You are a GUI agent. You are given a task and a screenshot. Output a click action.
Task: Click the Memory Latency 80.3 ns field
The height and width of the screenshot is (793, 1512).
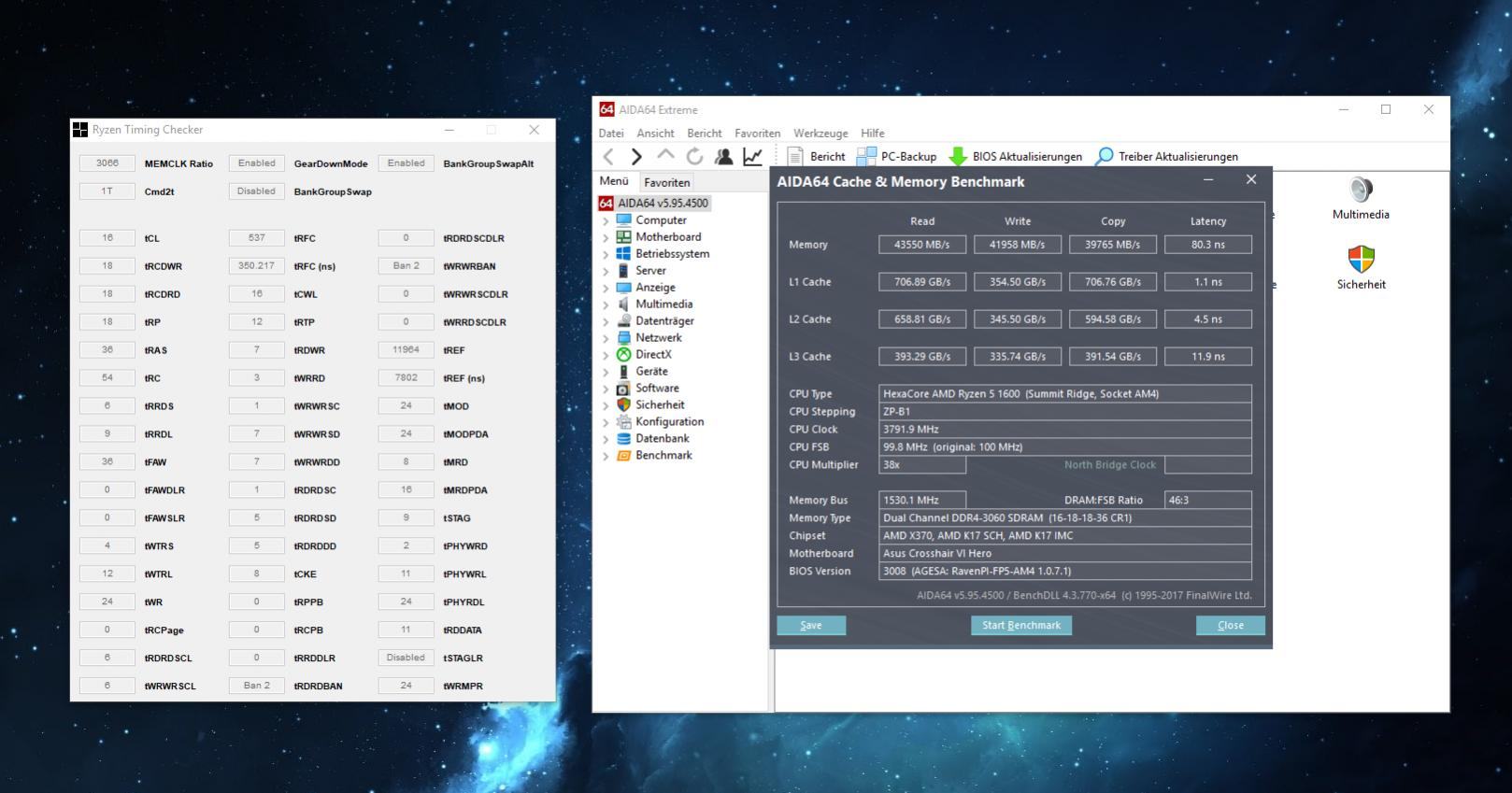1207,245
